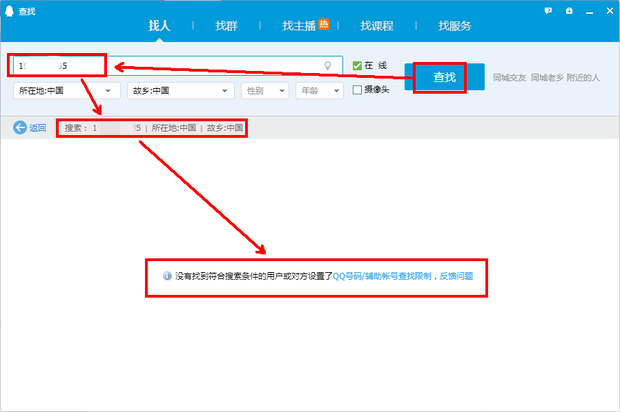
Task: Open the QQ号码/辅助帐号查找限制 link
Action: [381, 275]
